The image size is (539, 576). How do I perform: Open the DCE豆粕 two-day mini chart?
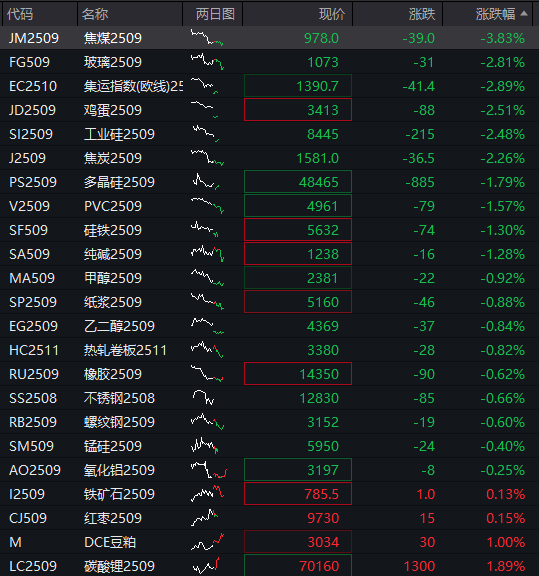[207, 541]
